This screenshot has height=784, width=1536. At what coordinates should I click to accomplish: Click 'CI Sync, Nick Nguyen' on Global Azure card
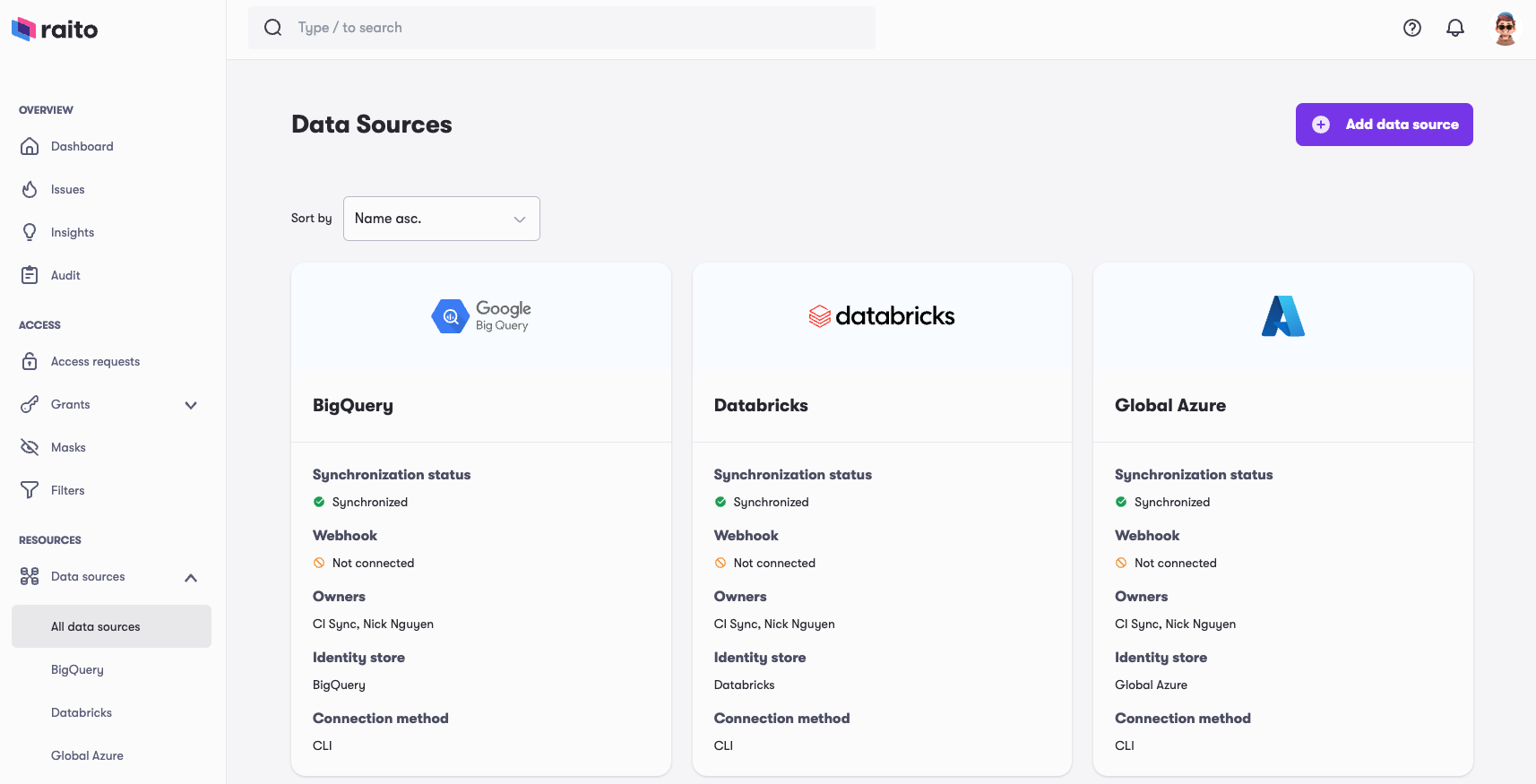click(x=1175, y=624)
